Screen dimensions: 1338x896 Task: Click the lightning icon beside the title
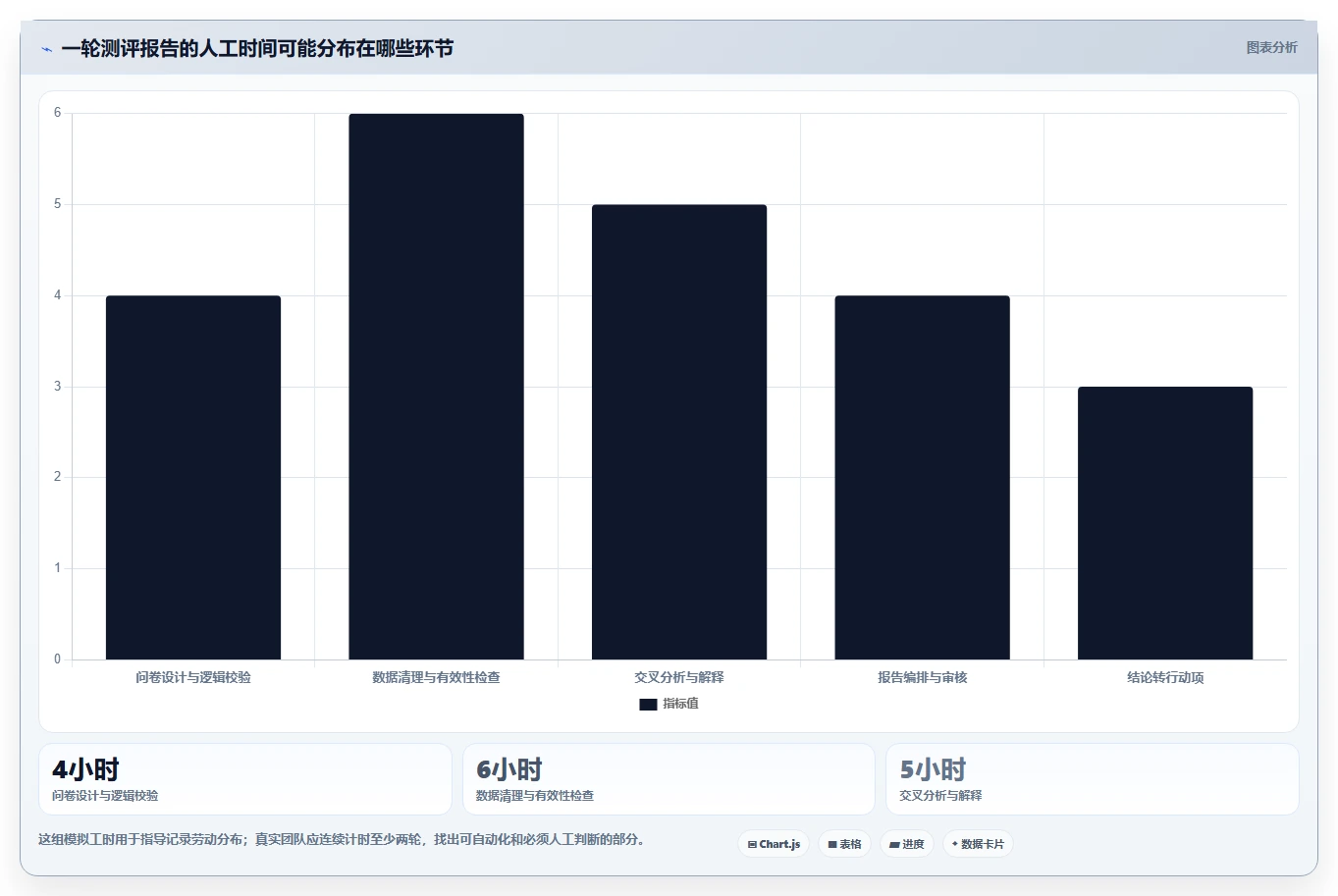coord(46,49)
